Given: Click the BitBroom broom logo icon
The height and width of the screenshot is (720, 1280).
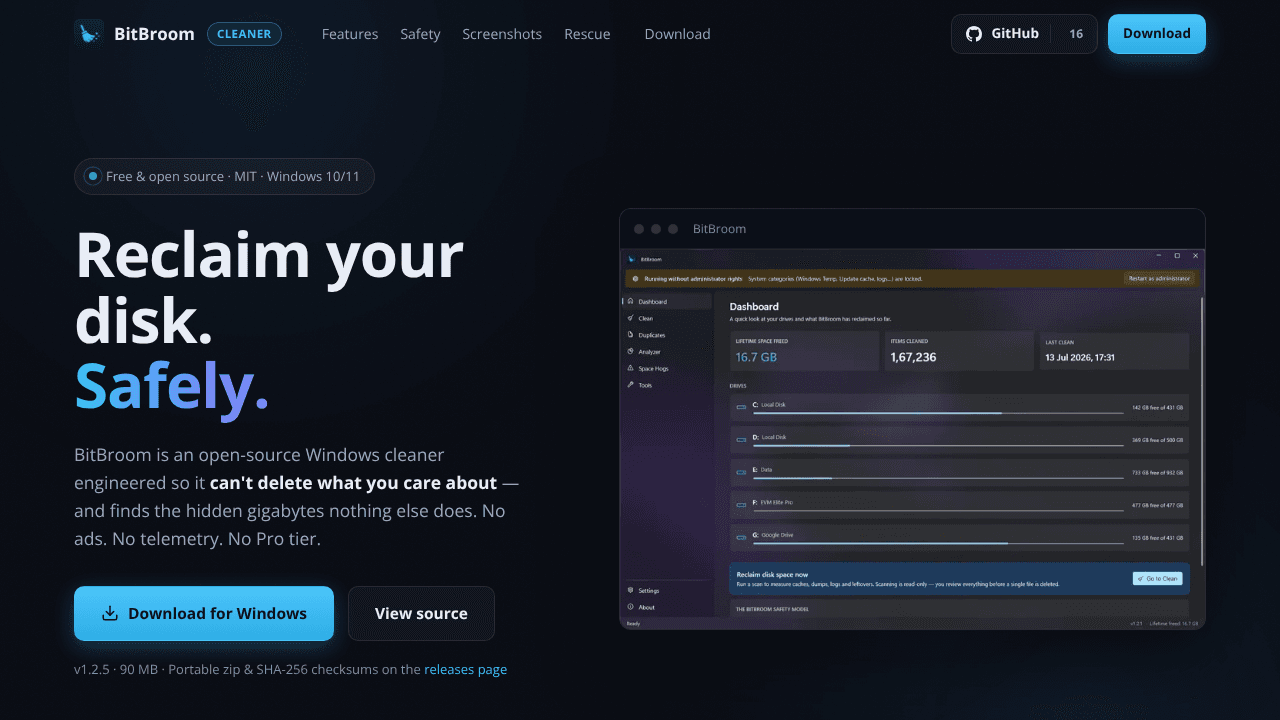Looking at the screenshot, I should coord(89,34).
